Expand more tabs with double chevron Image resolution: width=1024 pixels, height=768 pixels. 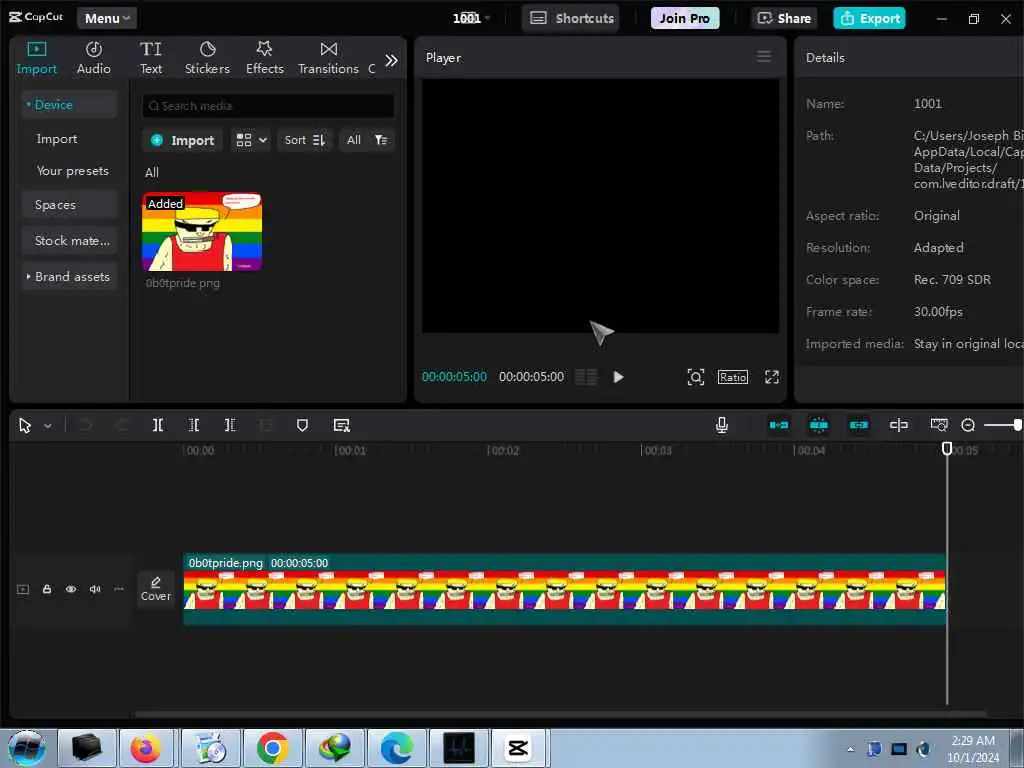(x=391, y=61)
